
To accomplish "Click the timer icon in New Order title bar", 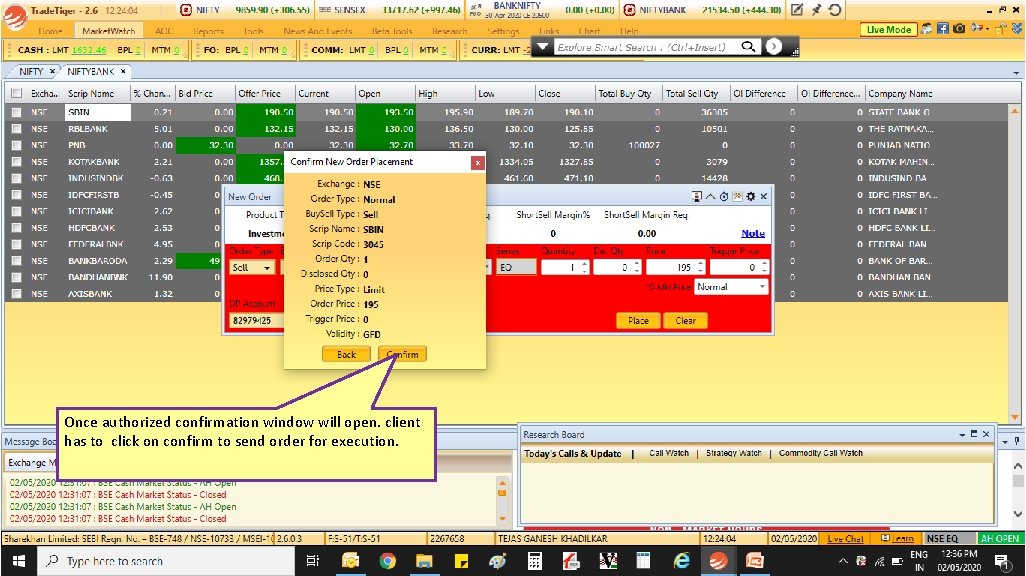I will 724,196.
